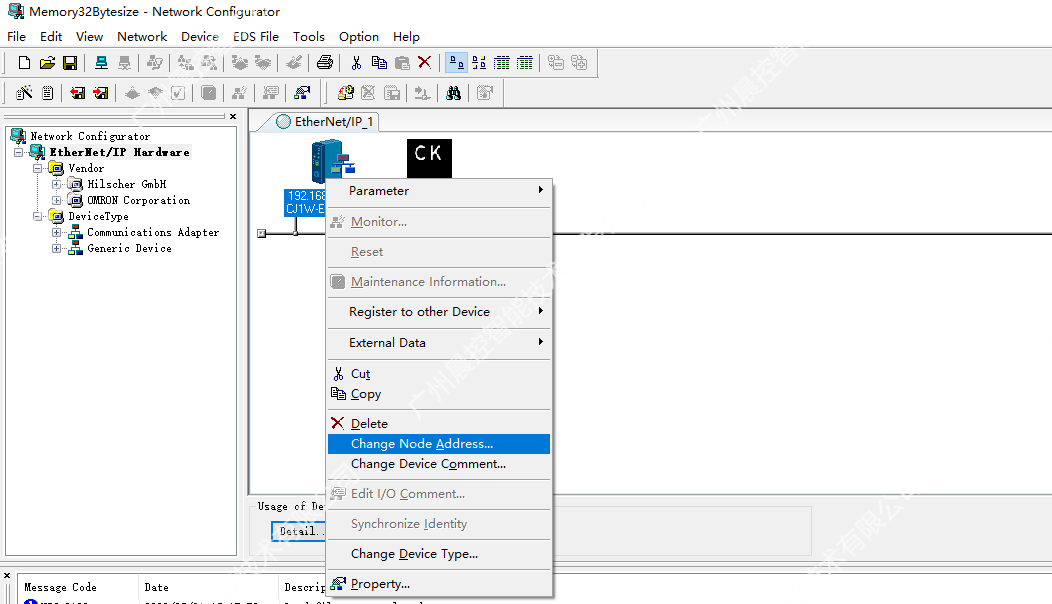
Task: Choose Cut from the context menu
Action: (439, 374)
